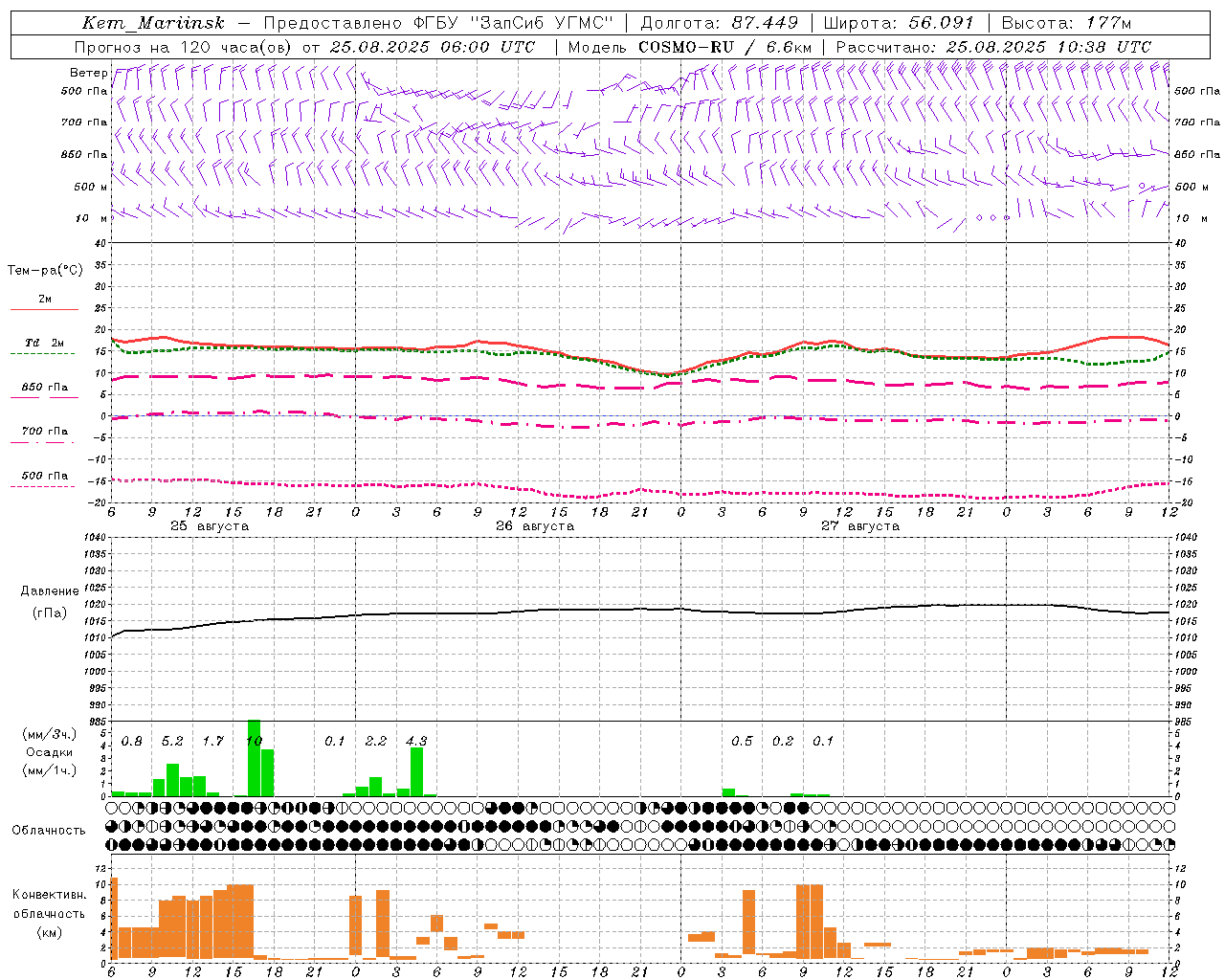Click the tallest green precipitation bar under 10
Image resolution: width=1225 pixels, height=980 pixels.
pos(254,758)
